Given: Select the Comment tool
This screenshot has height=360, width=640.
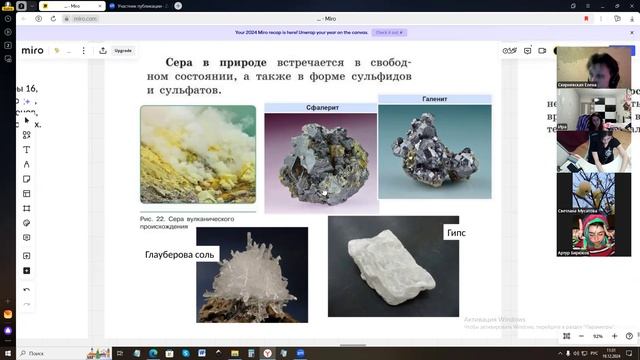Looking at the screenshot, I should click(x=27, y=238).
